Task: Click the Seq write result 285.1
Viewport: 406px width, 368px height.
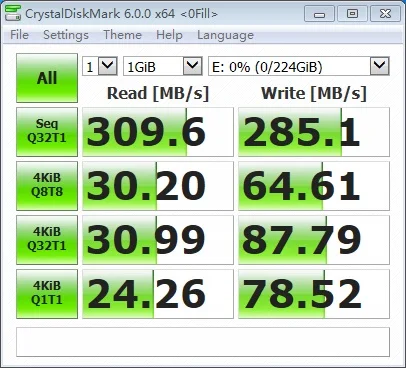Action: 314,132
